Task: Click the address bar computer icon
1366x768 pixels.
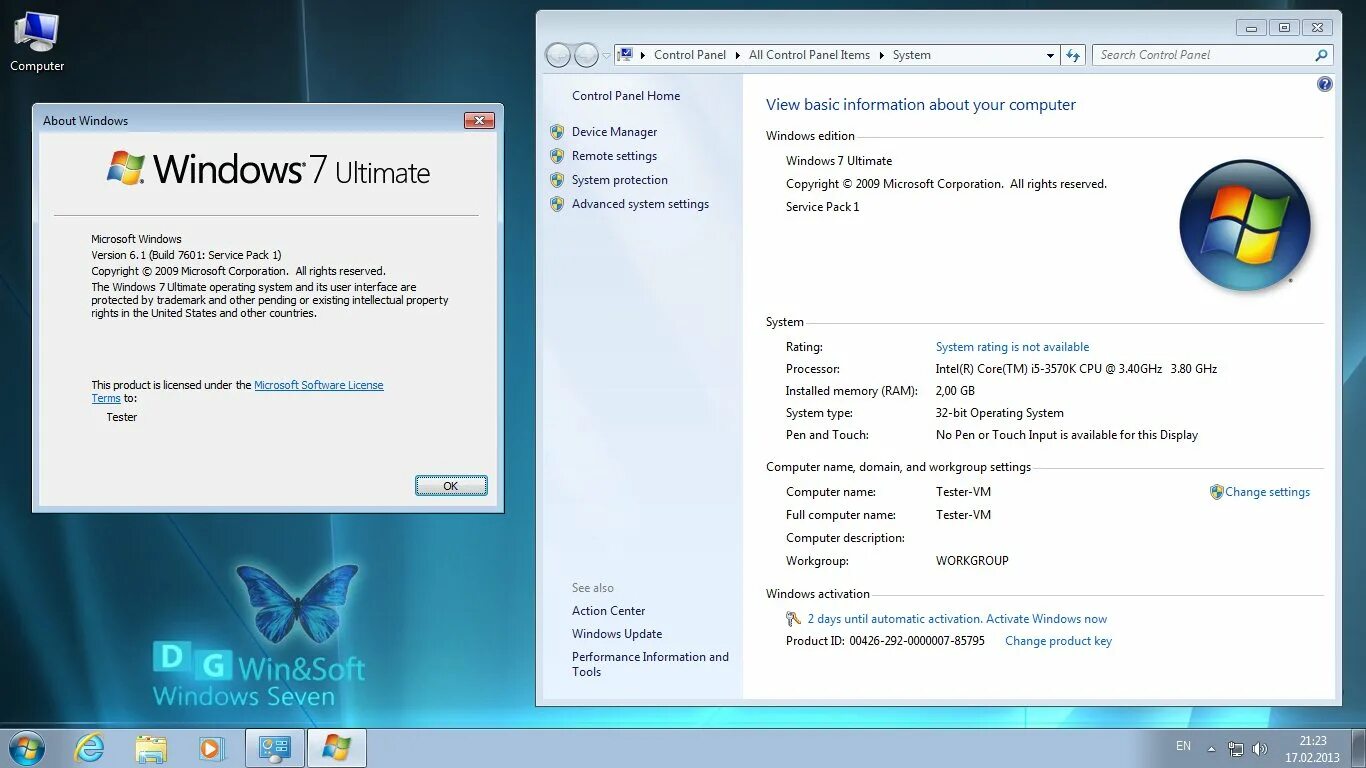Action: point(625,55)
